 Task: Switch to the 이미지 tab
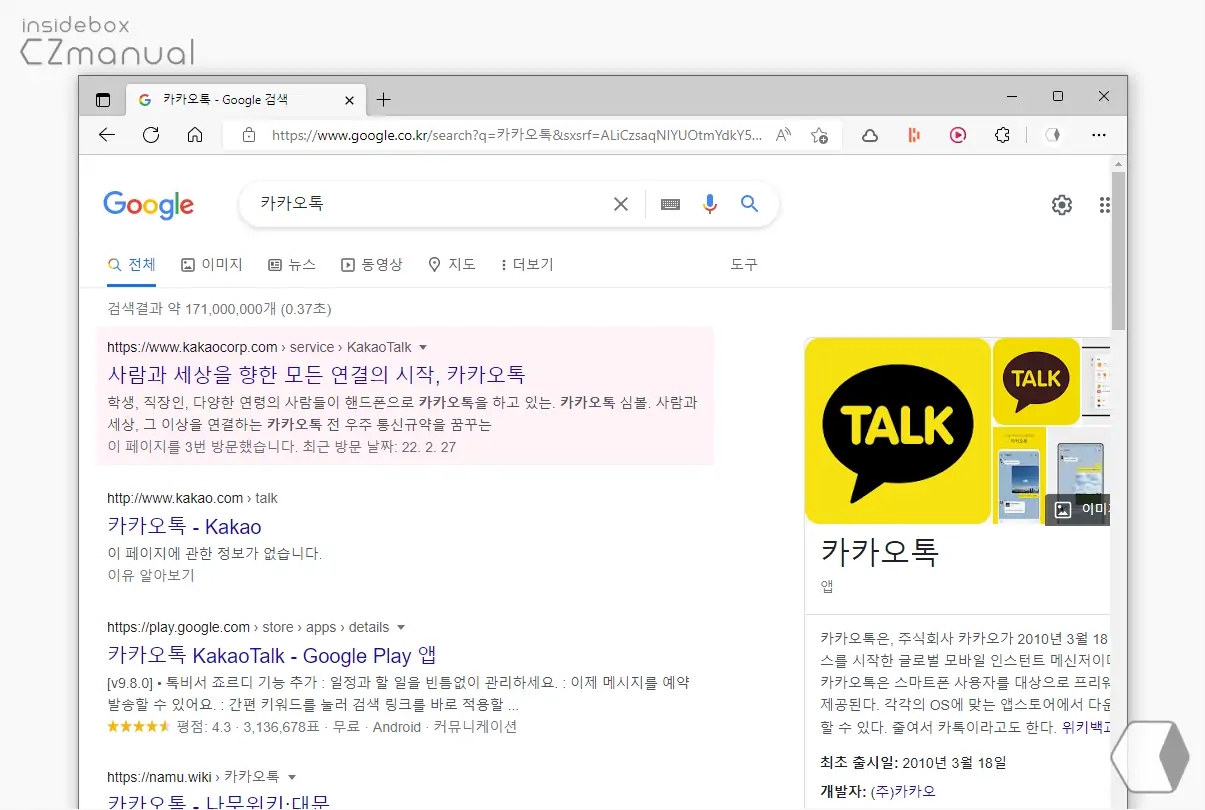212,265
